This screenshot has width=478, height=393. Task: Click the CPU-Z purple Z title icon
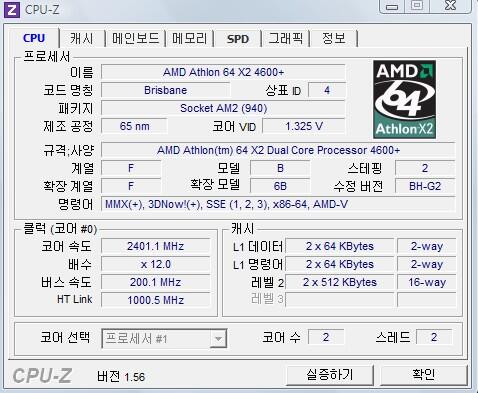(12, 9)
